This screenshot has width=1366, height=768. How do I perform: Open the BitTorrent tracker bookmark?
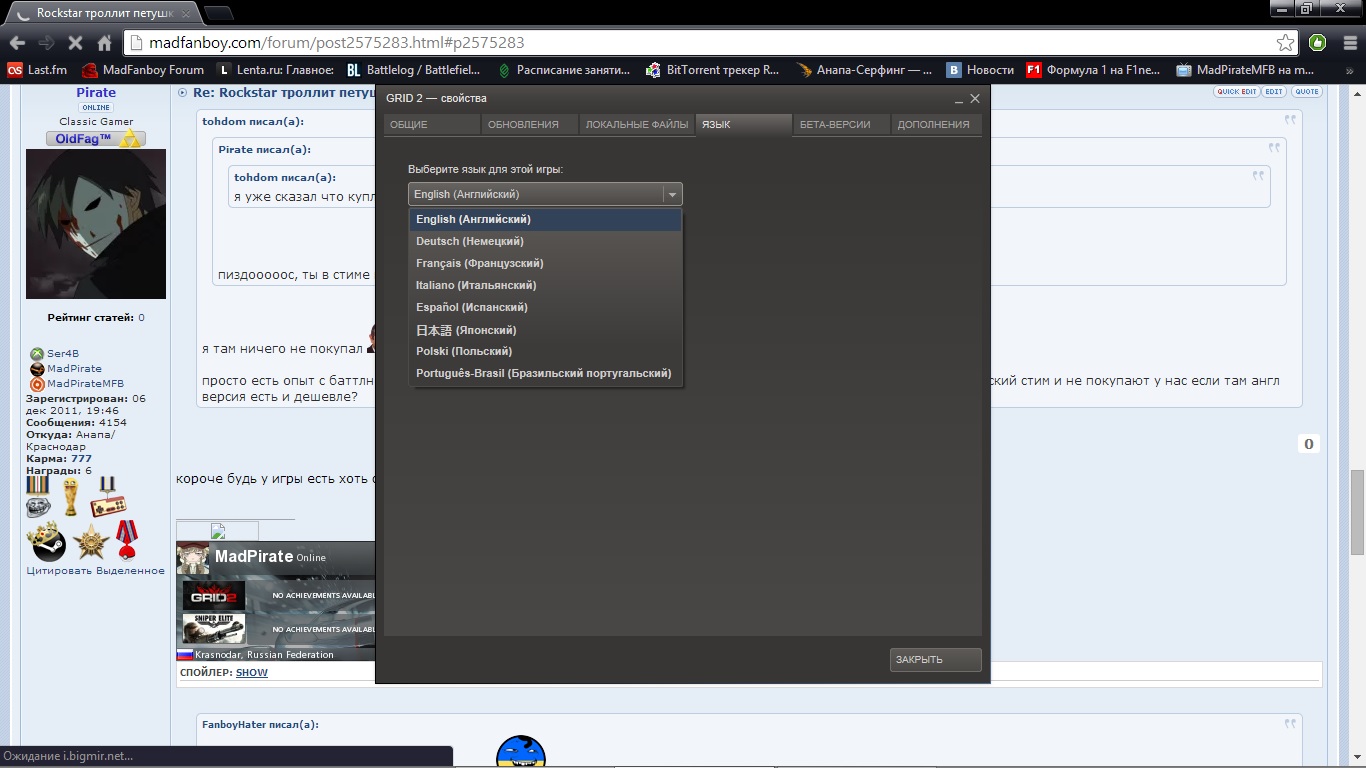click(x=712, y=70)
